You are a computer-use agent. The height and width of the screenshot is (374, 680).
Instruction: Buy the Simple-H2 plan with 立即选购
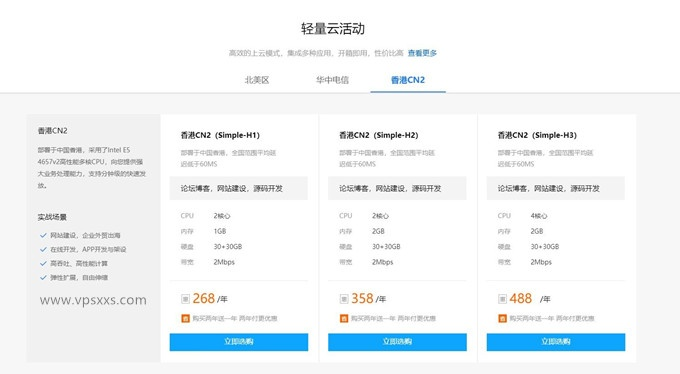tap(397, 342)
